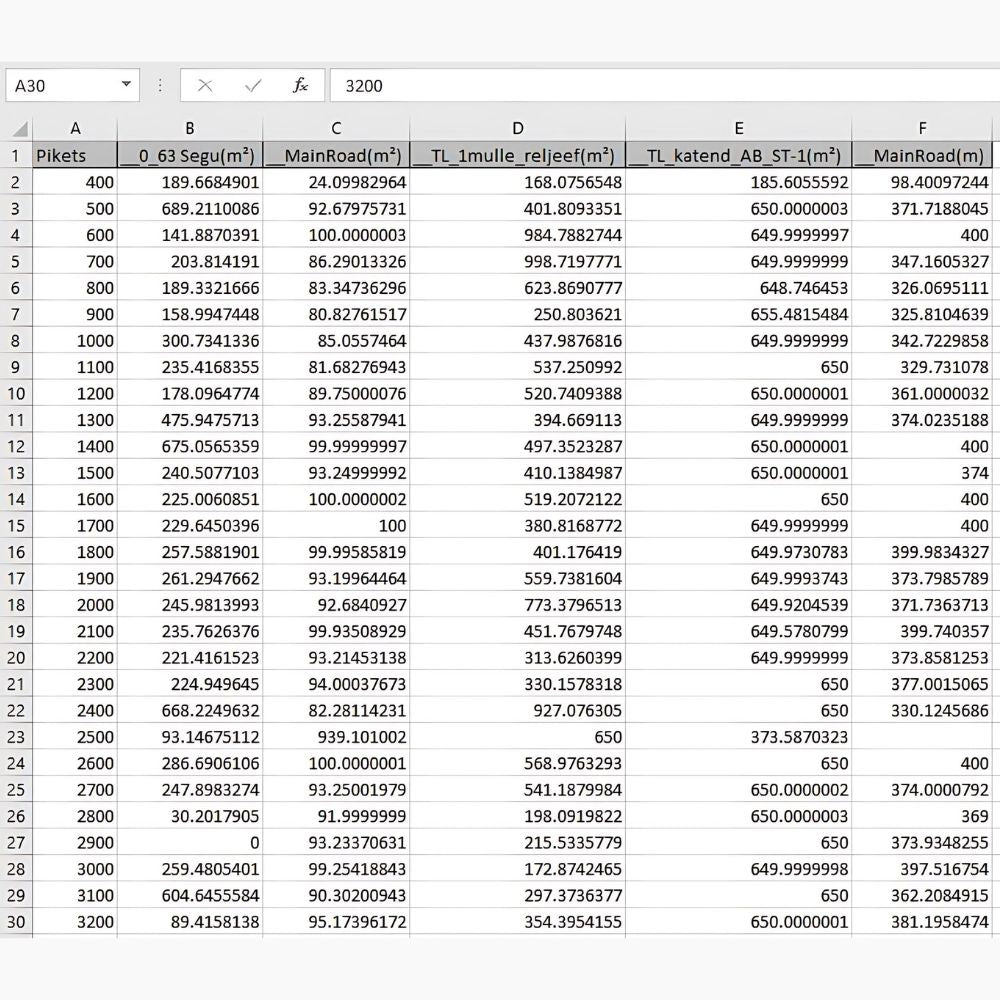Screen dimensions: 1000x1000
Task: Click the Enter checkmark icon in formula bar
Action: point(253,86)
